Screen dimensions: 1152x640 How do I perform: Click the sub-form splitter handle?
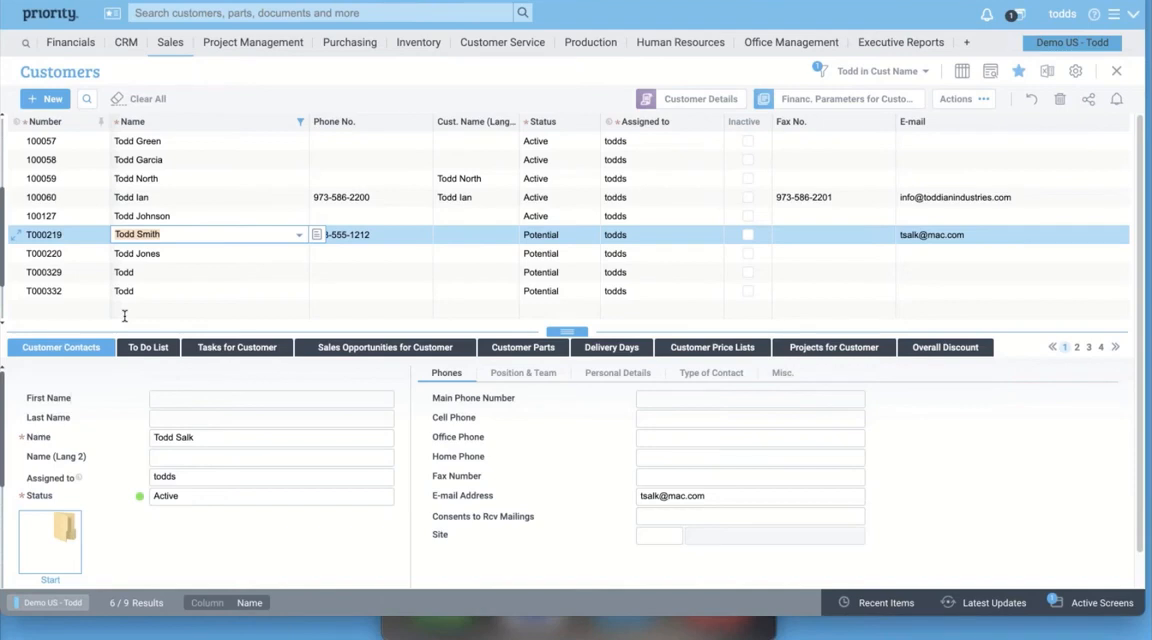[567, 331]
